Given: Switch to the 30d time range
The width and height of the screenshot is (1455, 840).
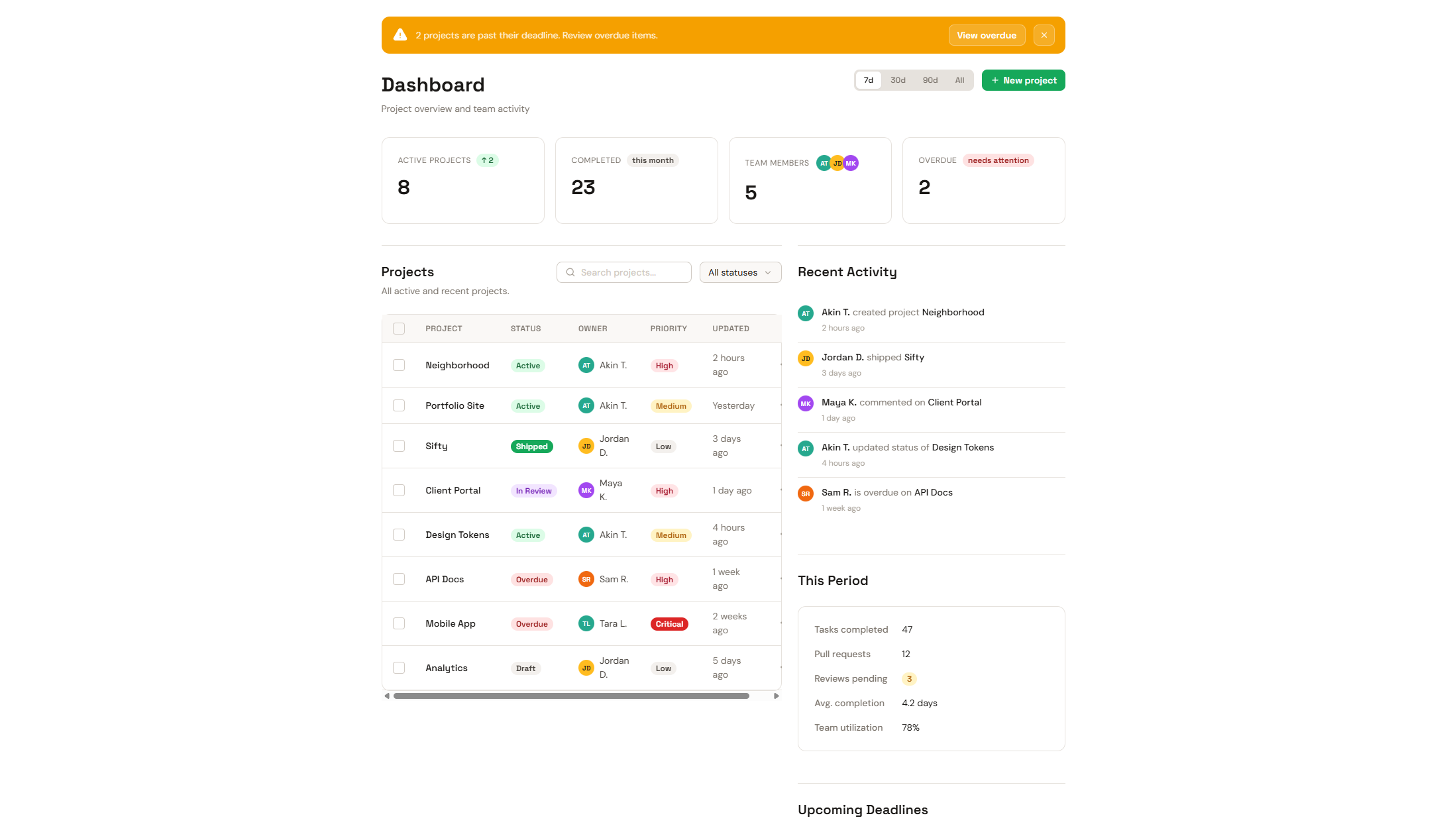Looking at the screenshot, I should tap(898, 80).
